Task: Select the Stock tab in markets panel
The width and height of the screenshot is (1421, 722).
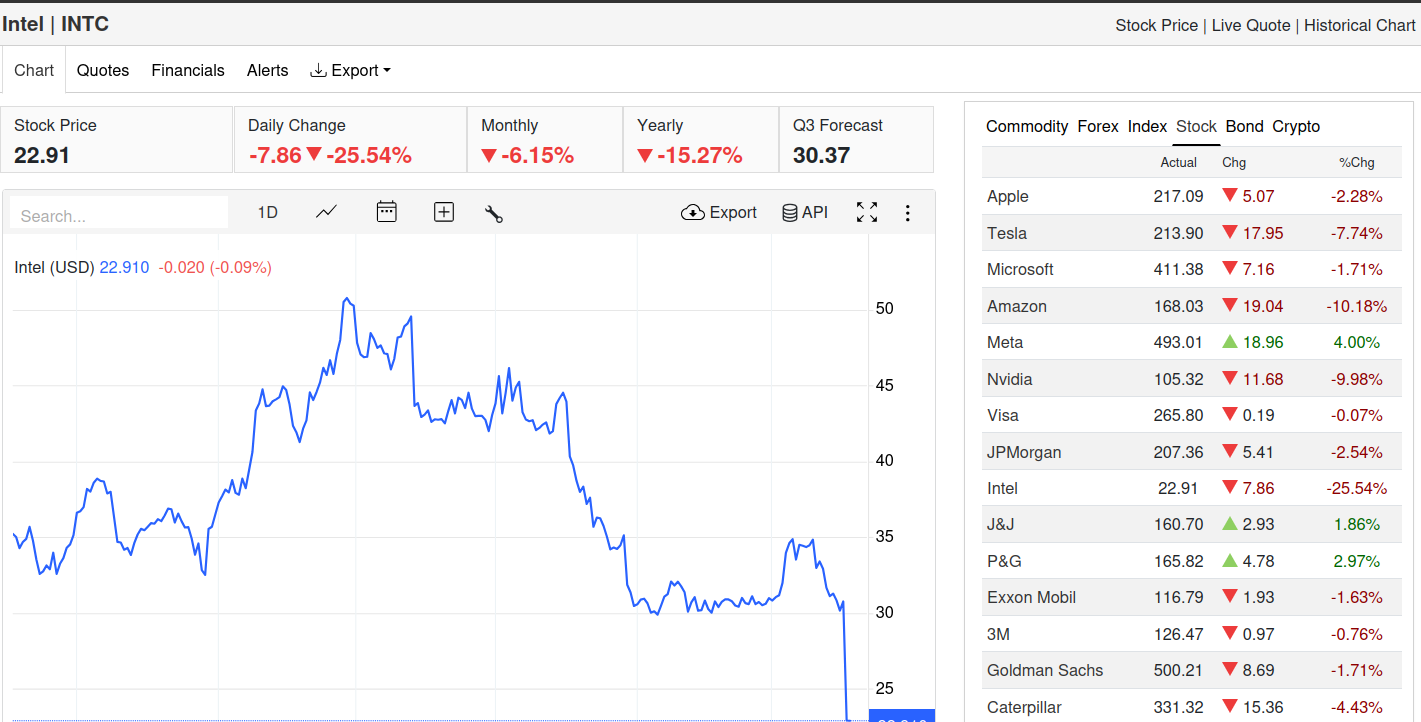Action: pos(1196,126)
